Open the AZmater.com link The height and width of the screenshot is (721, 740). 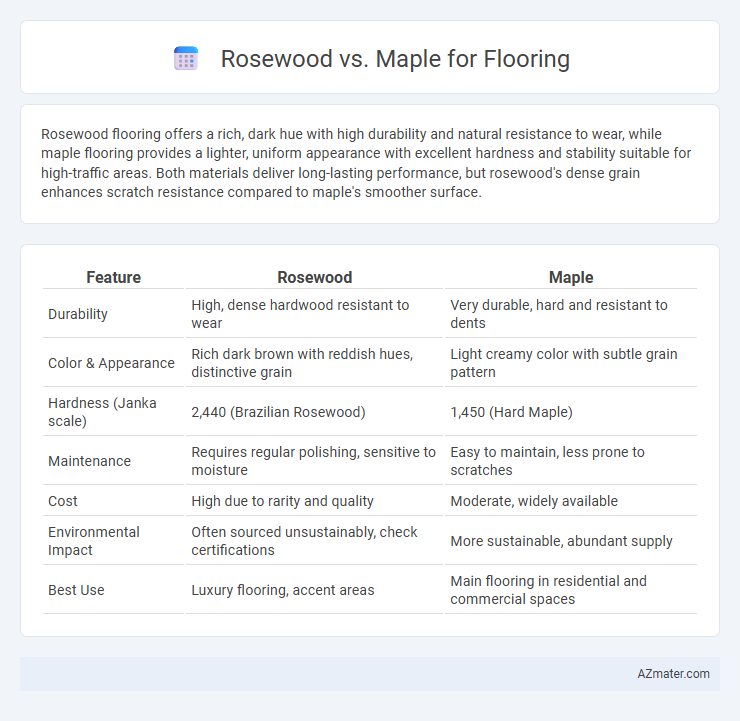point(673,673)
